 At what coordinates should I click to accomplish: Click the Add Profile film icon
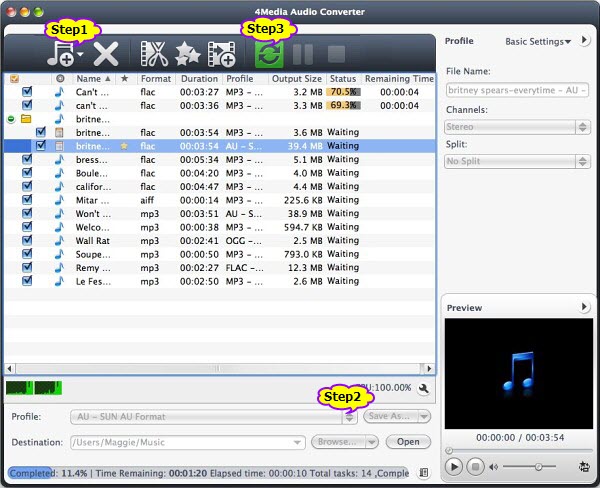coord(221,54)
